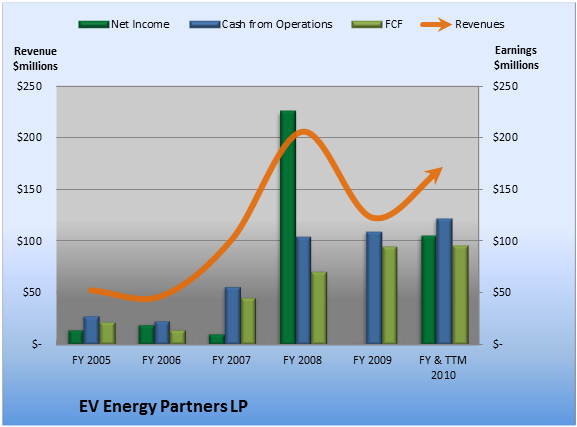577x427 pixels.
Task: Click the 'FY 2008' axis label
Action: point(302,360)
